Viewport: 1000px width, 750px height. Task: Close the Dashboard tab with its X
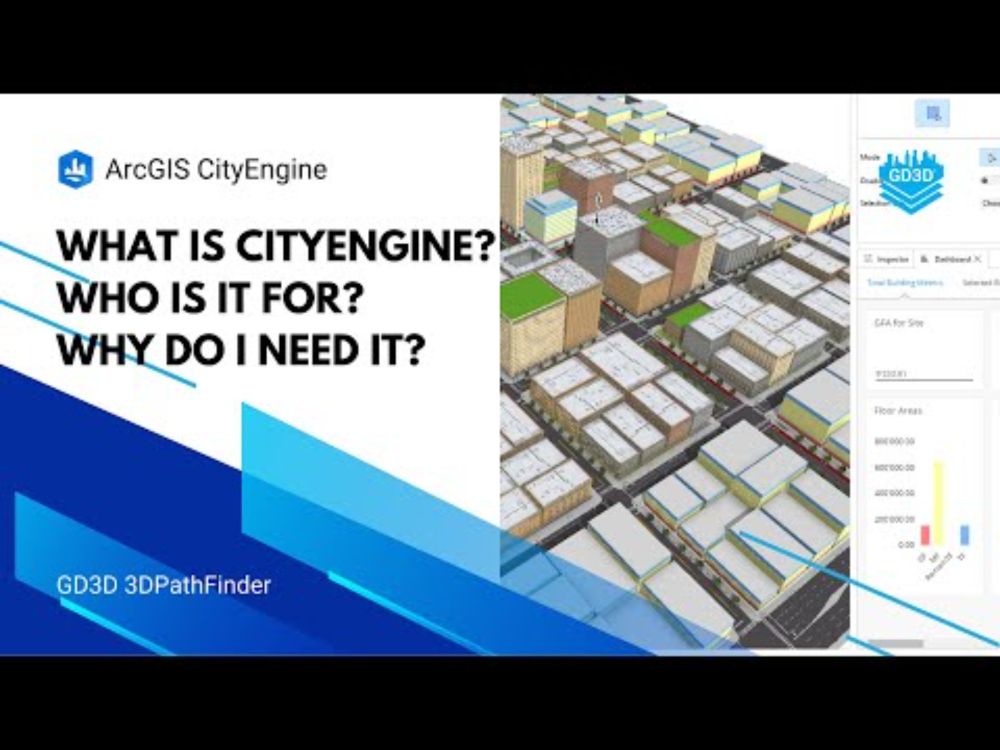point(978,259)
